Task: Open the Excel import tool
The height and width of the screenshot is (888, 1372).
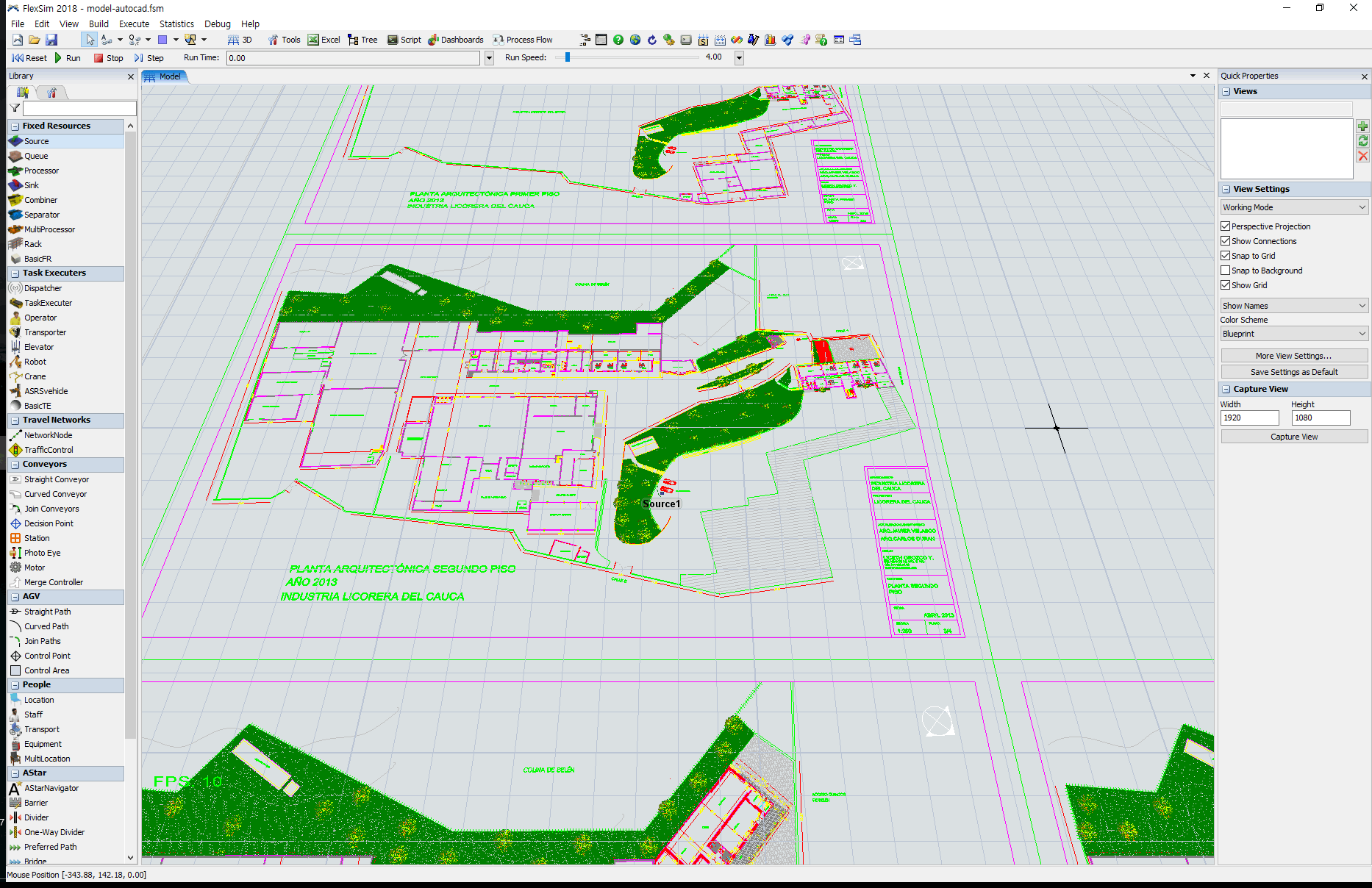Action: [x=324, y=40]
